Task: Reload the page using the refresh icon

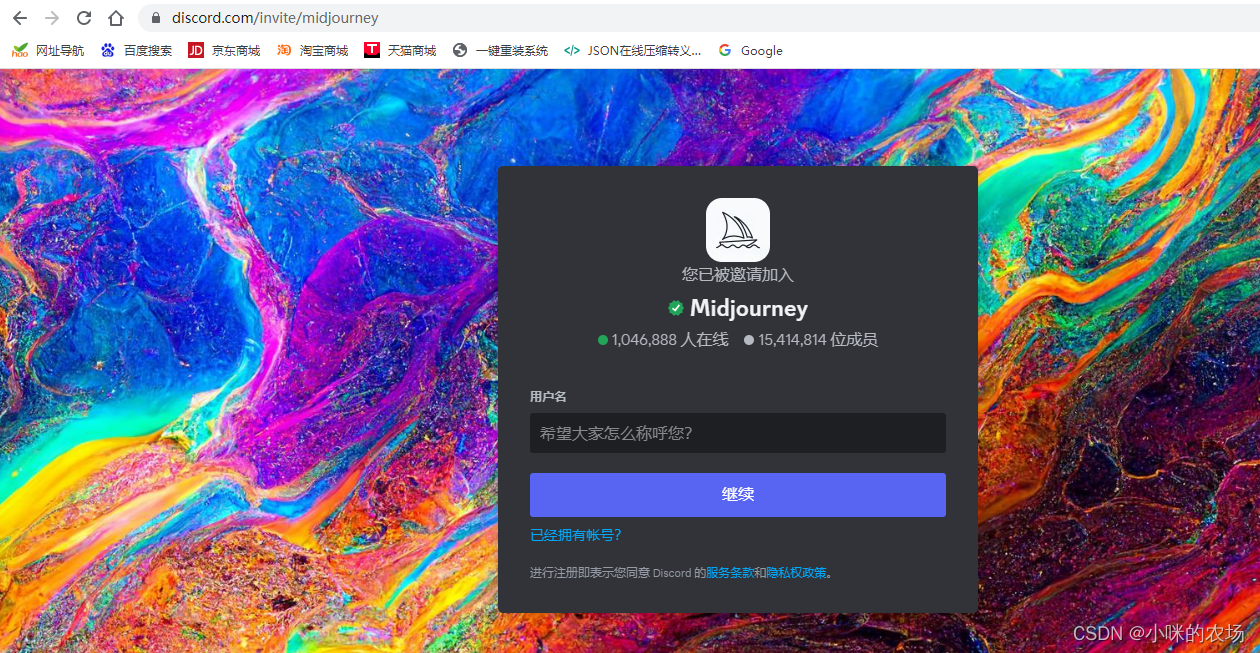Action: (84, 17)
